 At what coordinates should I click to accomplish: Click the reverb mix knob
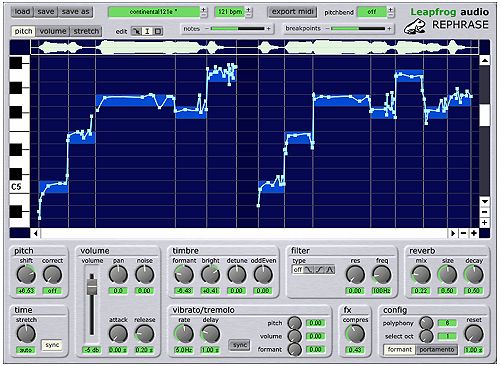[421, 275]
